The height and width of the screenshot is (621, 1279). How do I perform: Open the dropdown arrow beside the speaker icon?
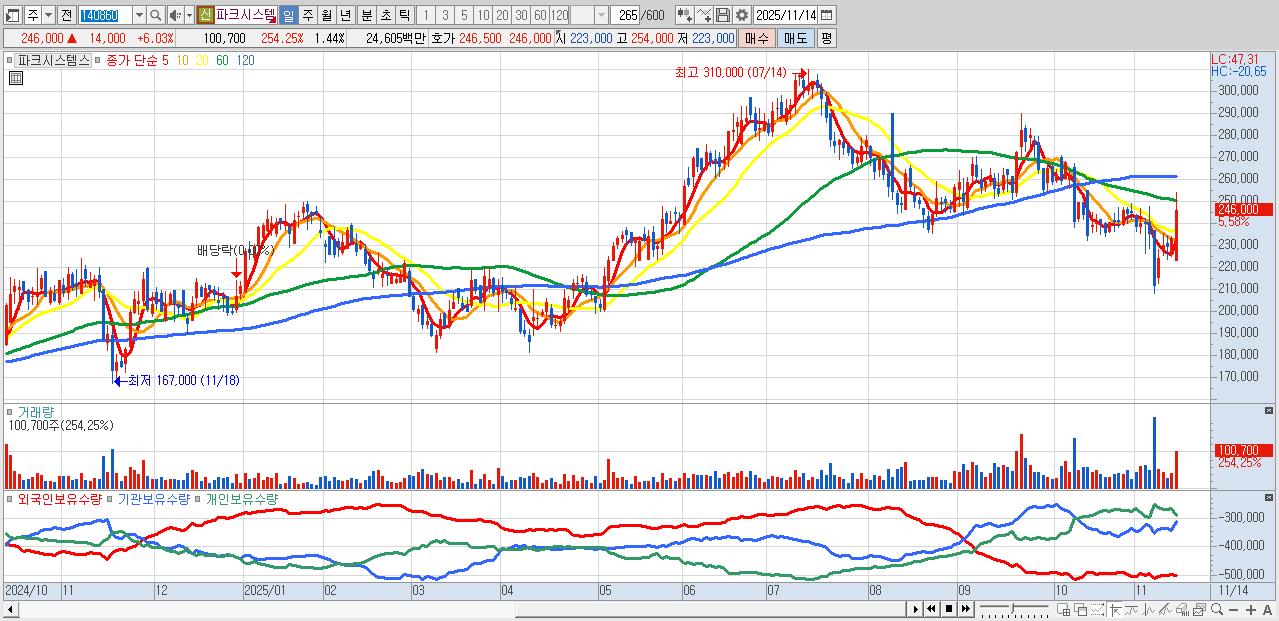[x=190, y=15]
